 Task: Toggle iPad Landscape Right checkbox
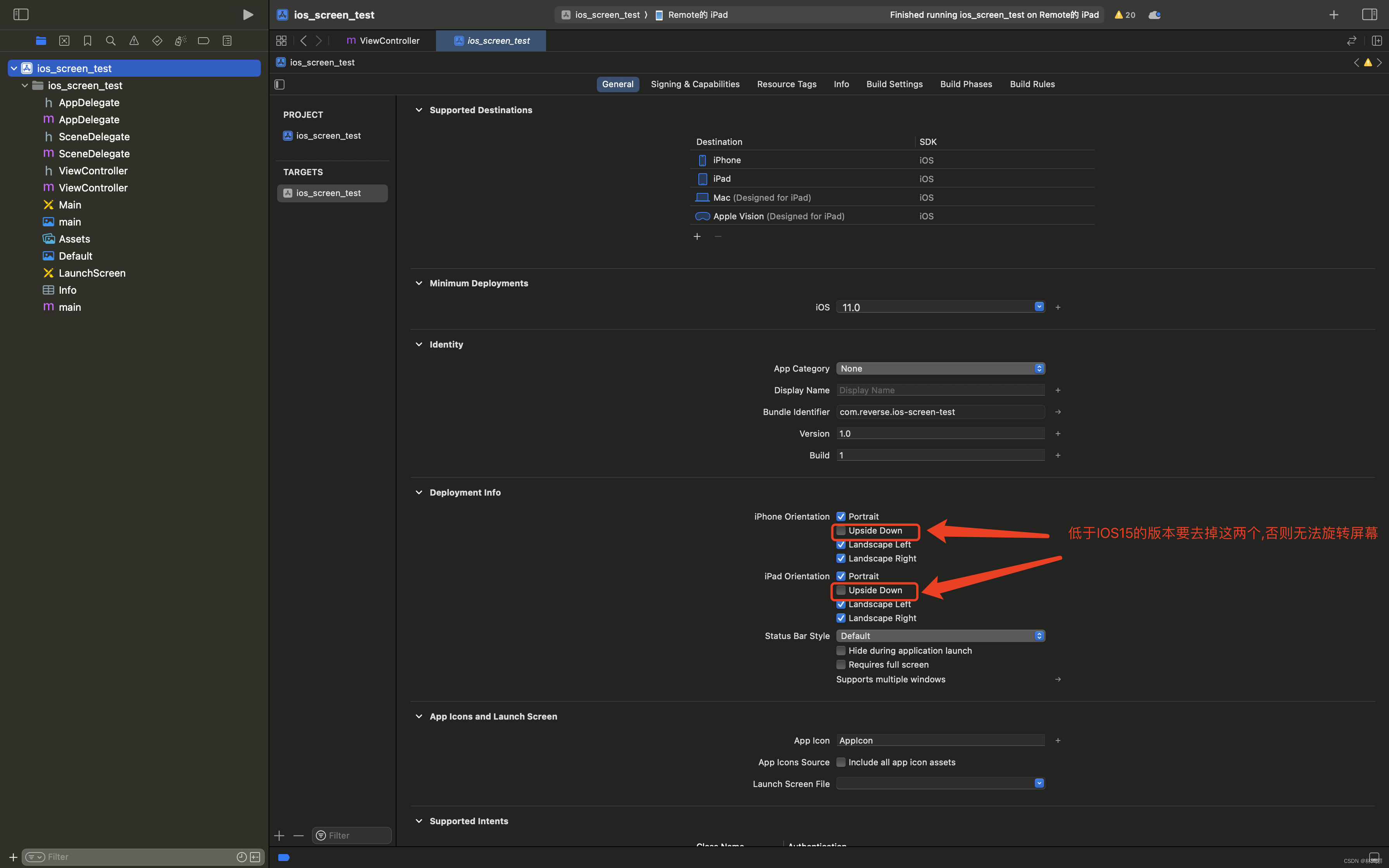coord(841,618)
